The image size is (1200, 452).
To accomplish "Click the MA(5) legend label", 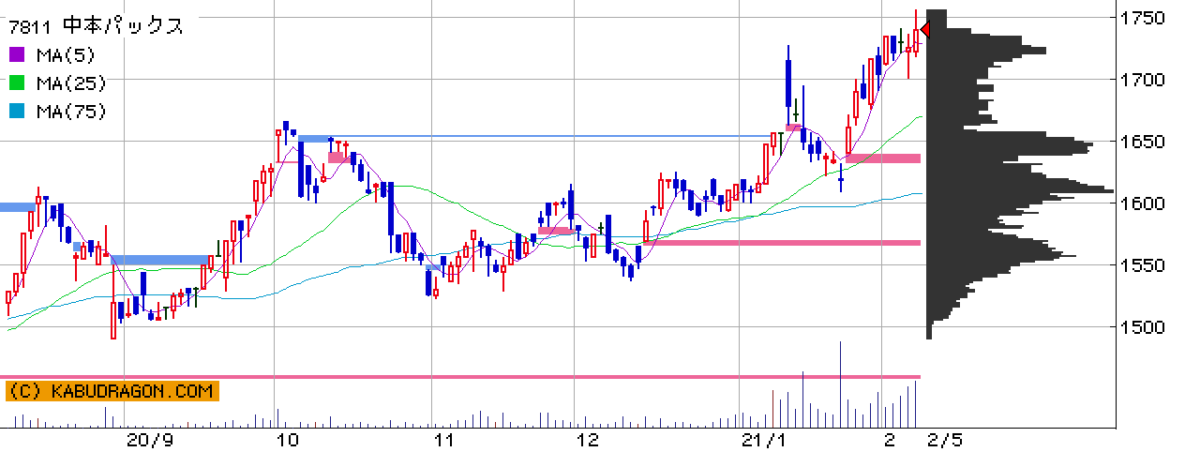I will pyautogui.click(x=65, y=54).
